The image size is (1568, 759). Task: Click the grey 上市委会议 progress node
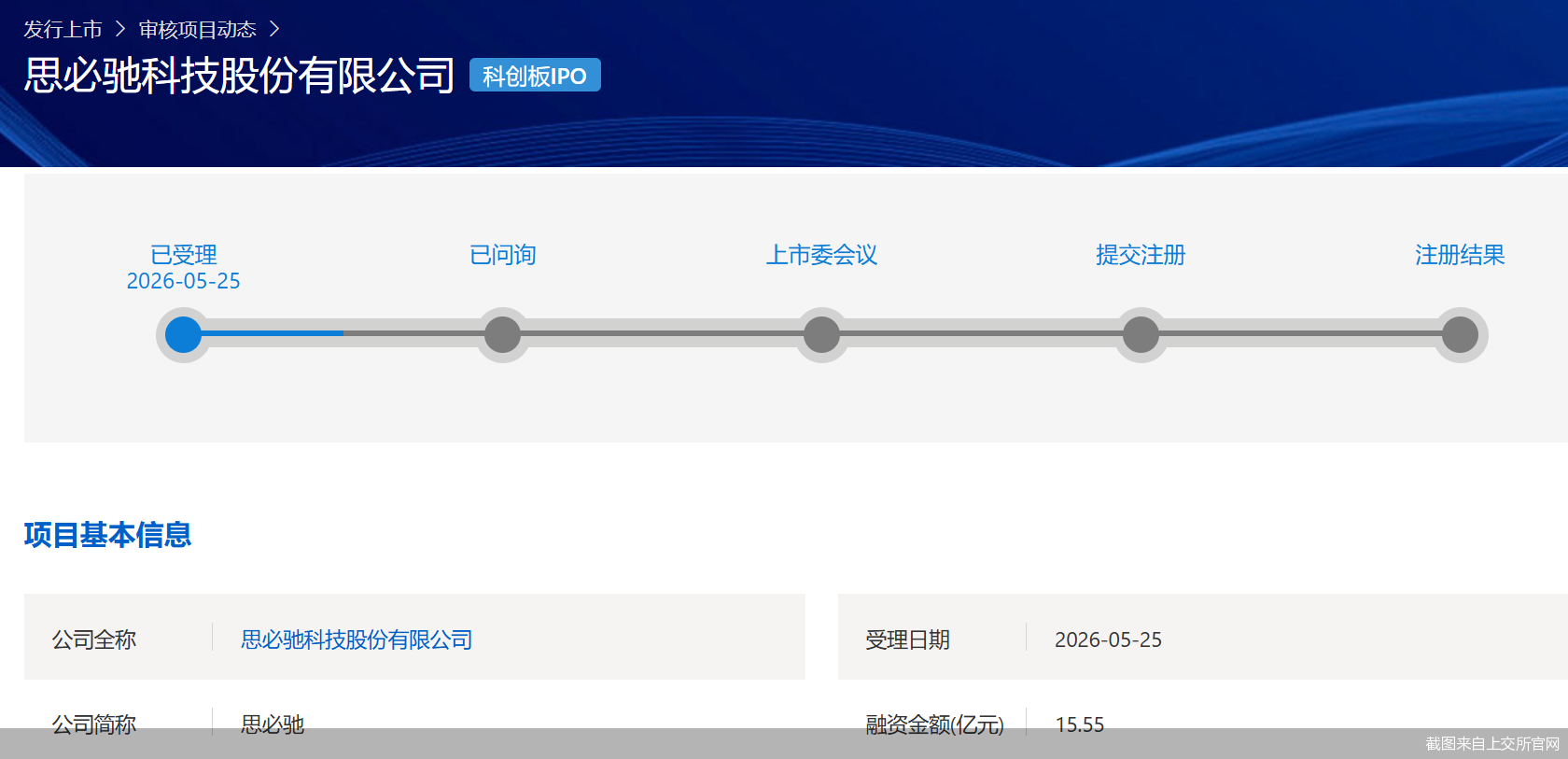tap(822, 334)
